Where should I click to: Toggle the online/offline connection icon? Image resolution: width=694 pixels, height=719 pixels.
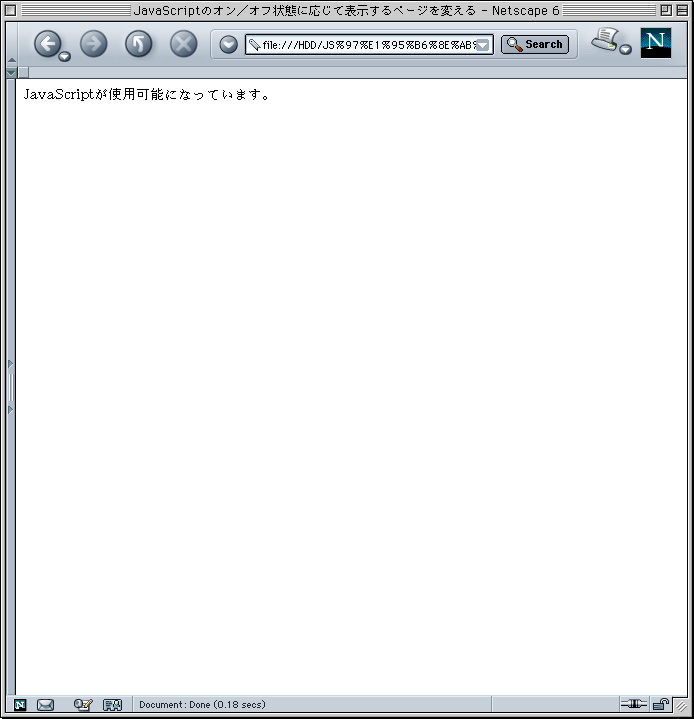pyautogui.click(x=633, y=705)
